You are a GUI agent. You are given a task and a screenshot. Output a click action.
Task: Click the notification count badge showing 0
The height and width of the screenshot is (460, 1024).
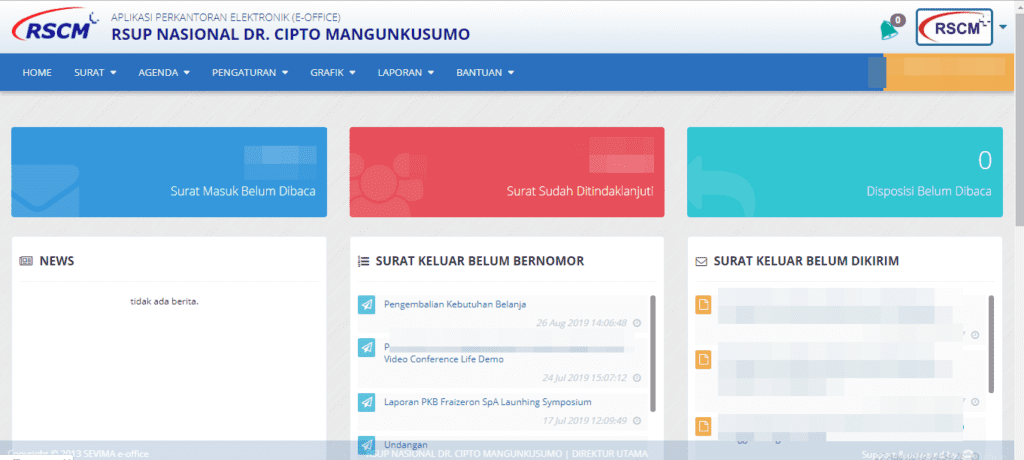click(x=899, y=20)
